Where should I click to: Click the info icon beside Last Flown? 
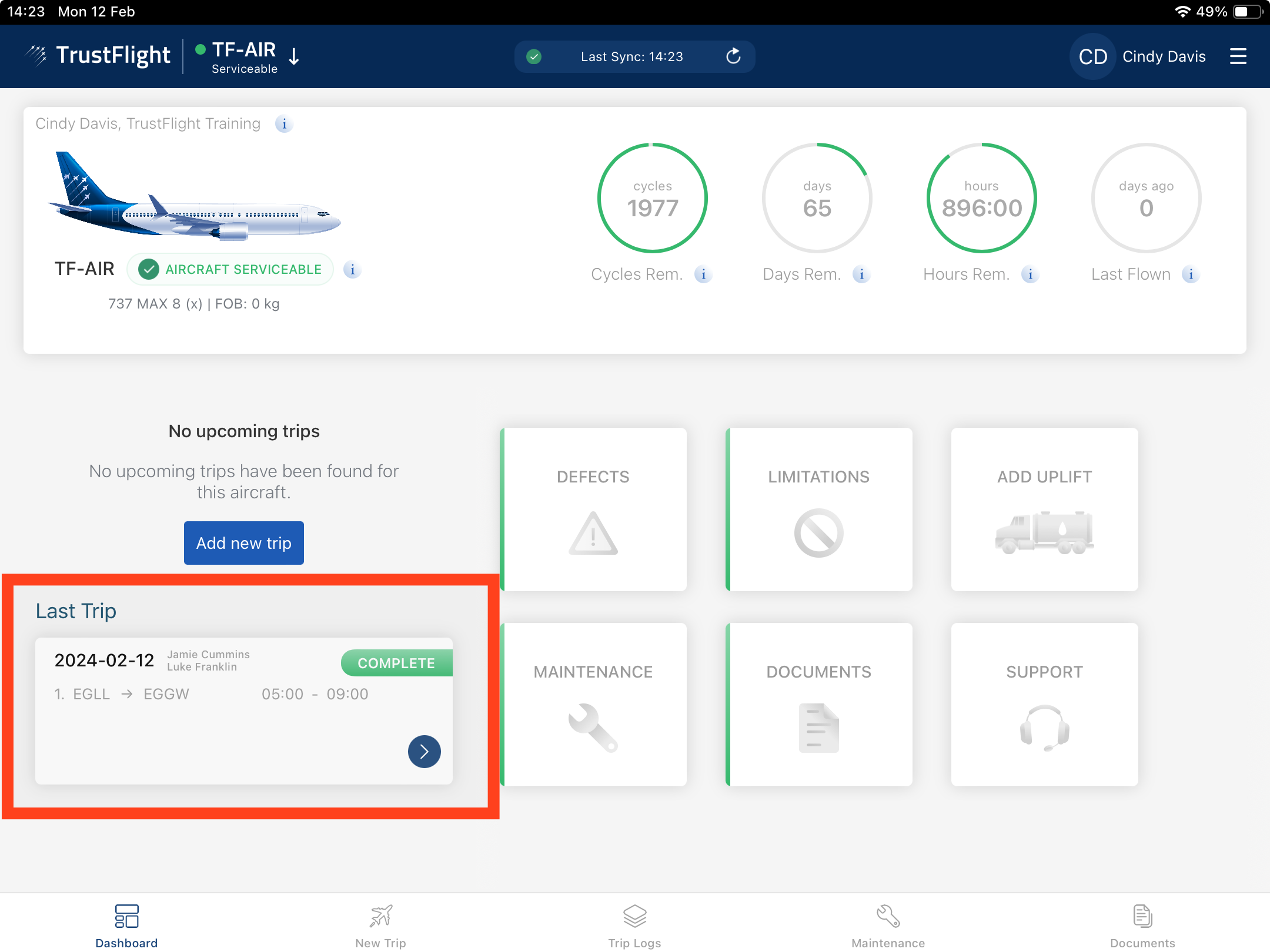tap(1191, 274)
